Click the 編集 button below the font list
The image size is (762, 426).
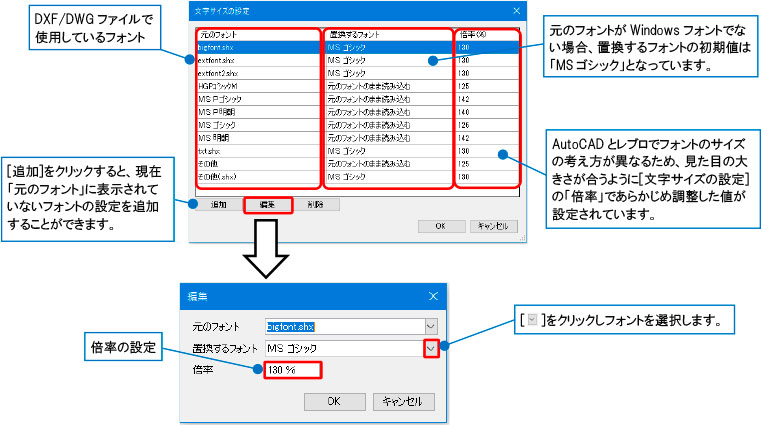click(268, 204)
